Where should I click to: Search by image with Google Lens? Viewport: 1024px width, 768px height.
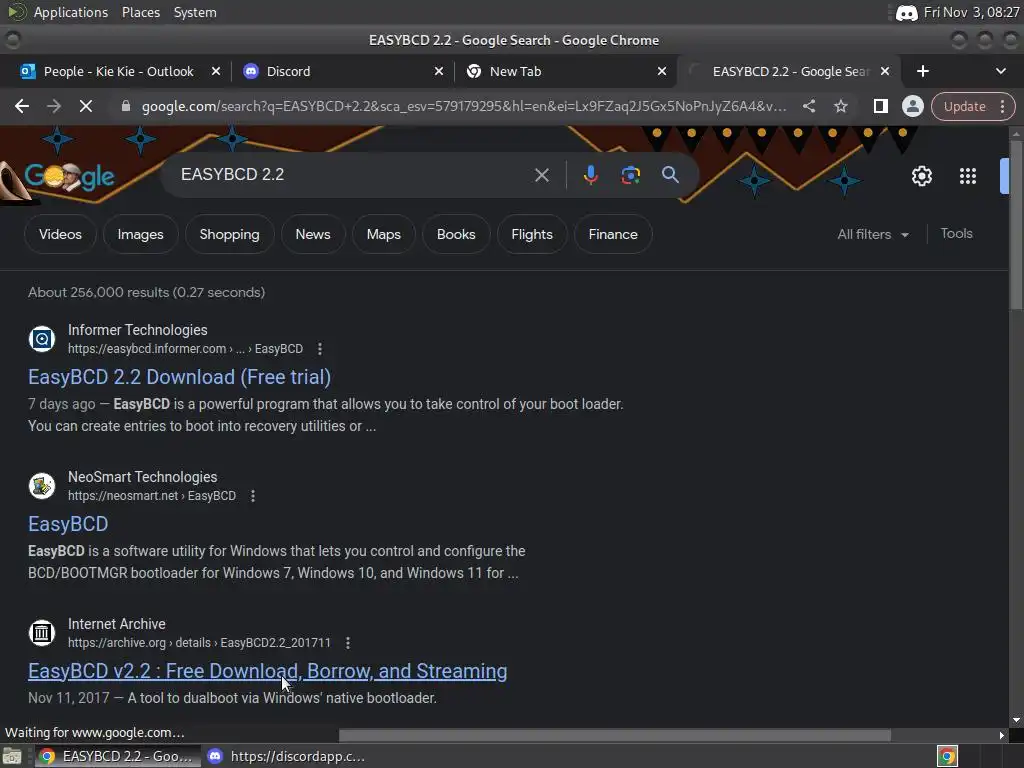coord(630,175)
